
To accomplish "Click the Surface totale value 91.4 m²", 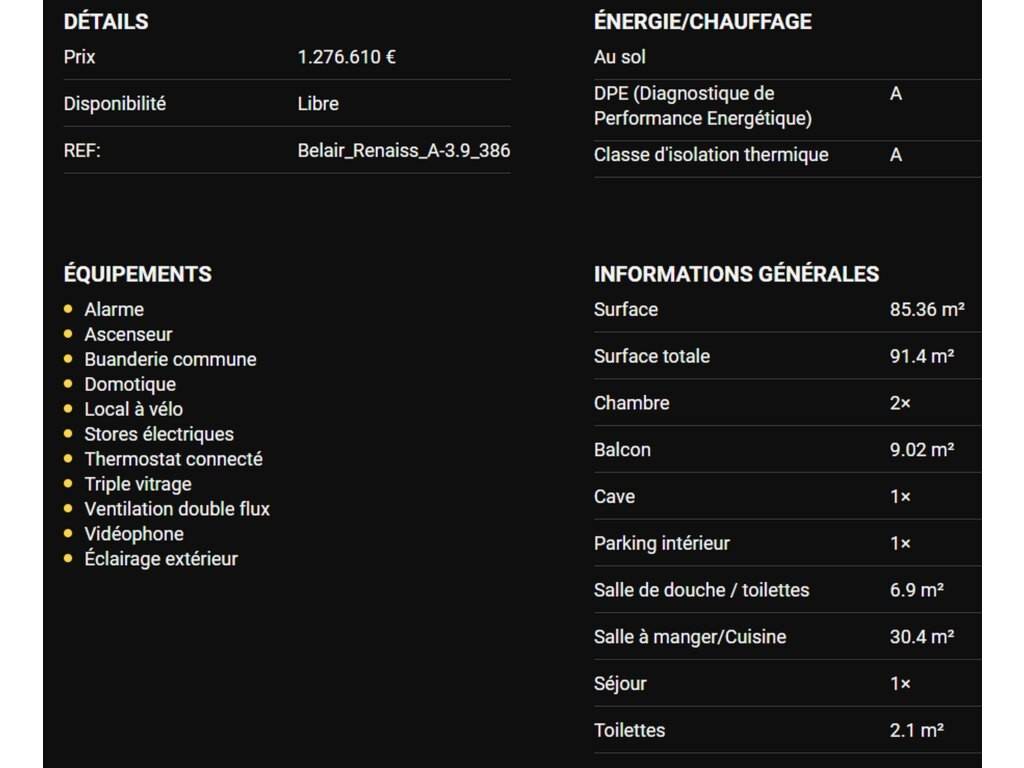I will click(922, 357).
